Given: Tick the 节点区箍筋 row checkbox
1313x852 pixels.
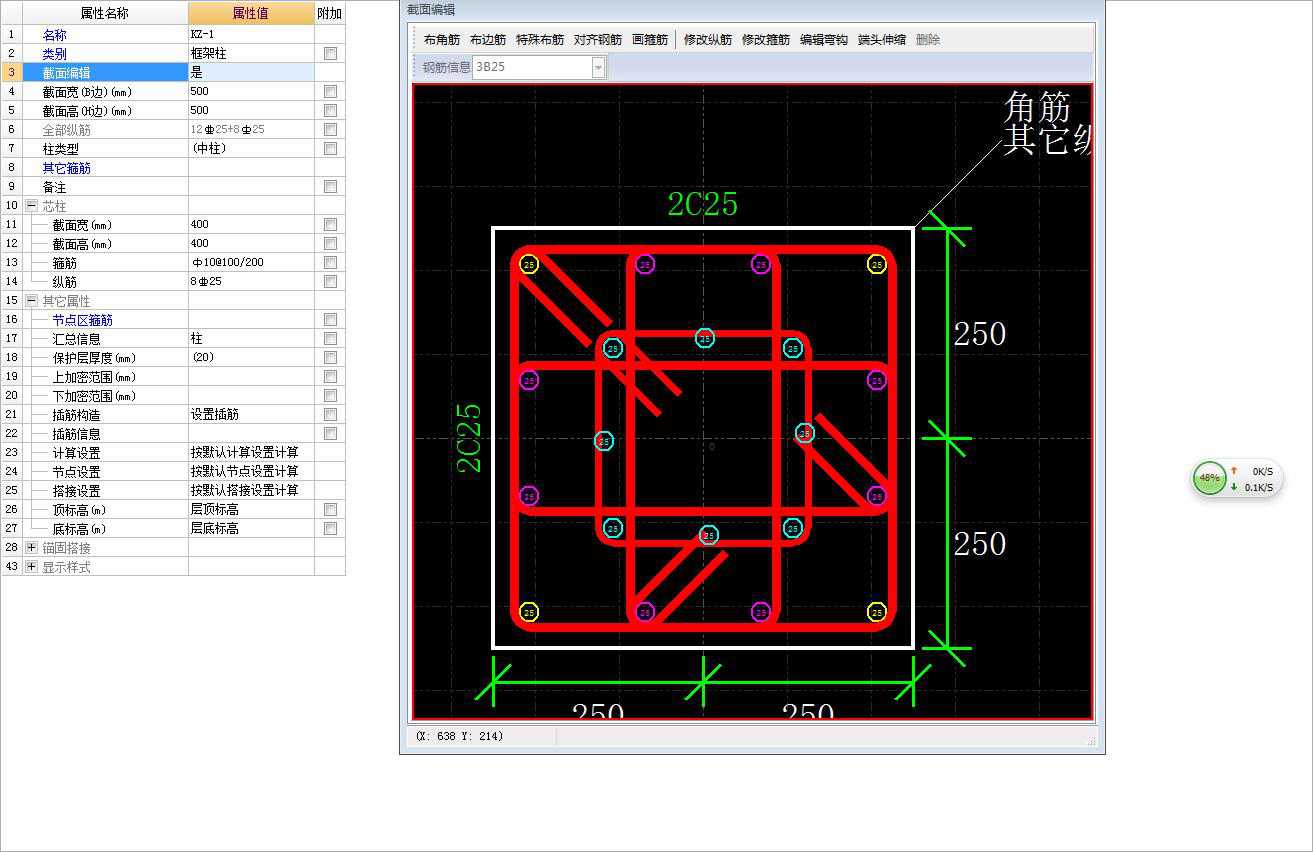Looking at the screenshot, I should [330, 319].
